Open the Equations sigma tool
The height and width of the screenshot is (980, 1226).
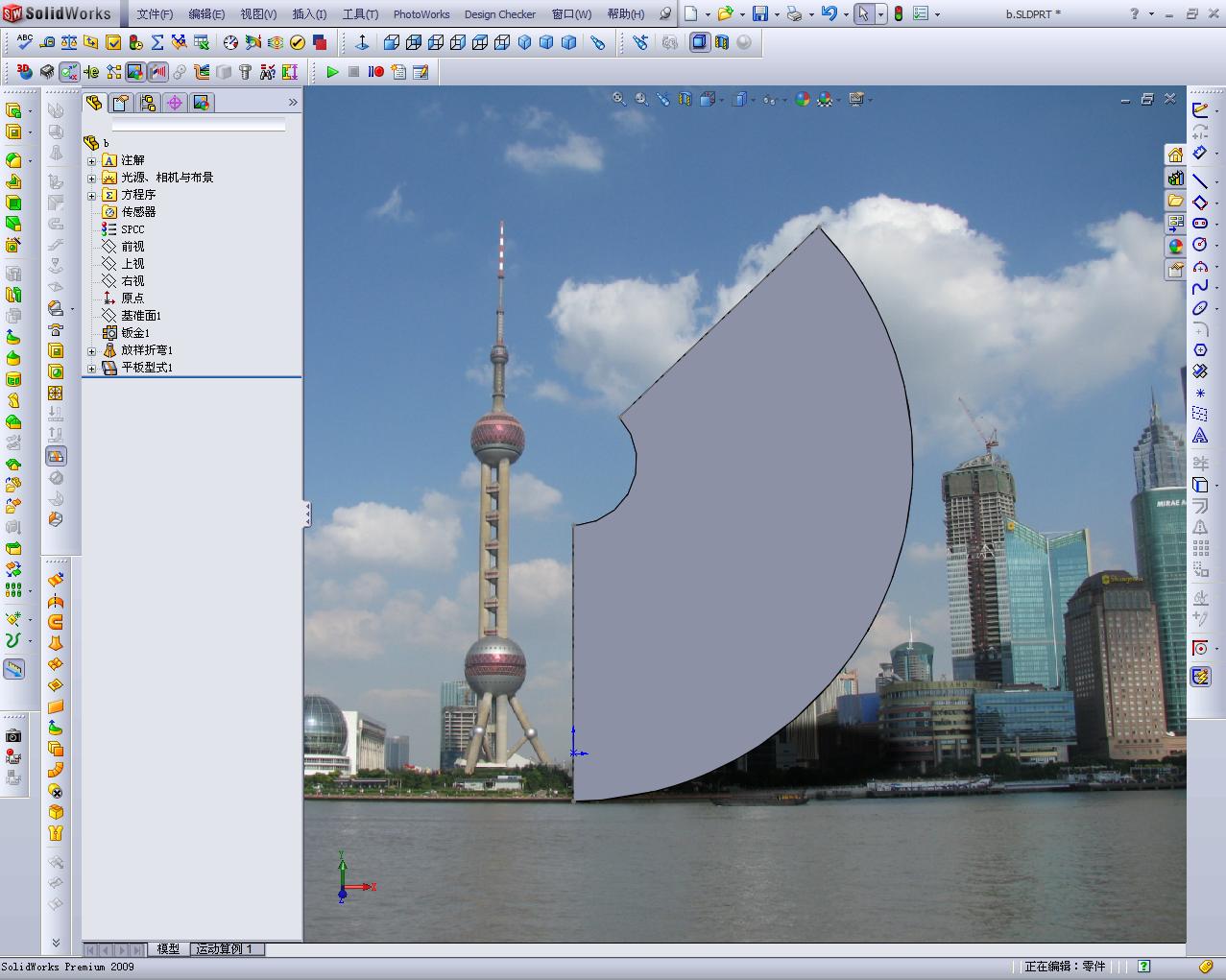point(157,42)
